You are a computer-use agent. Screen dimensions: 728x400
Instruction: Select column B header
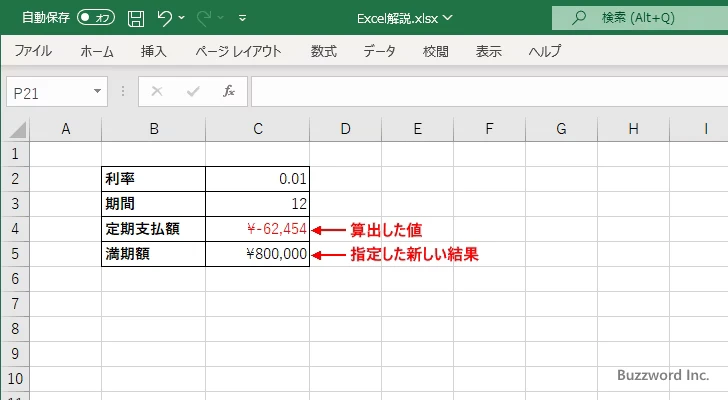[154, 129]
